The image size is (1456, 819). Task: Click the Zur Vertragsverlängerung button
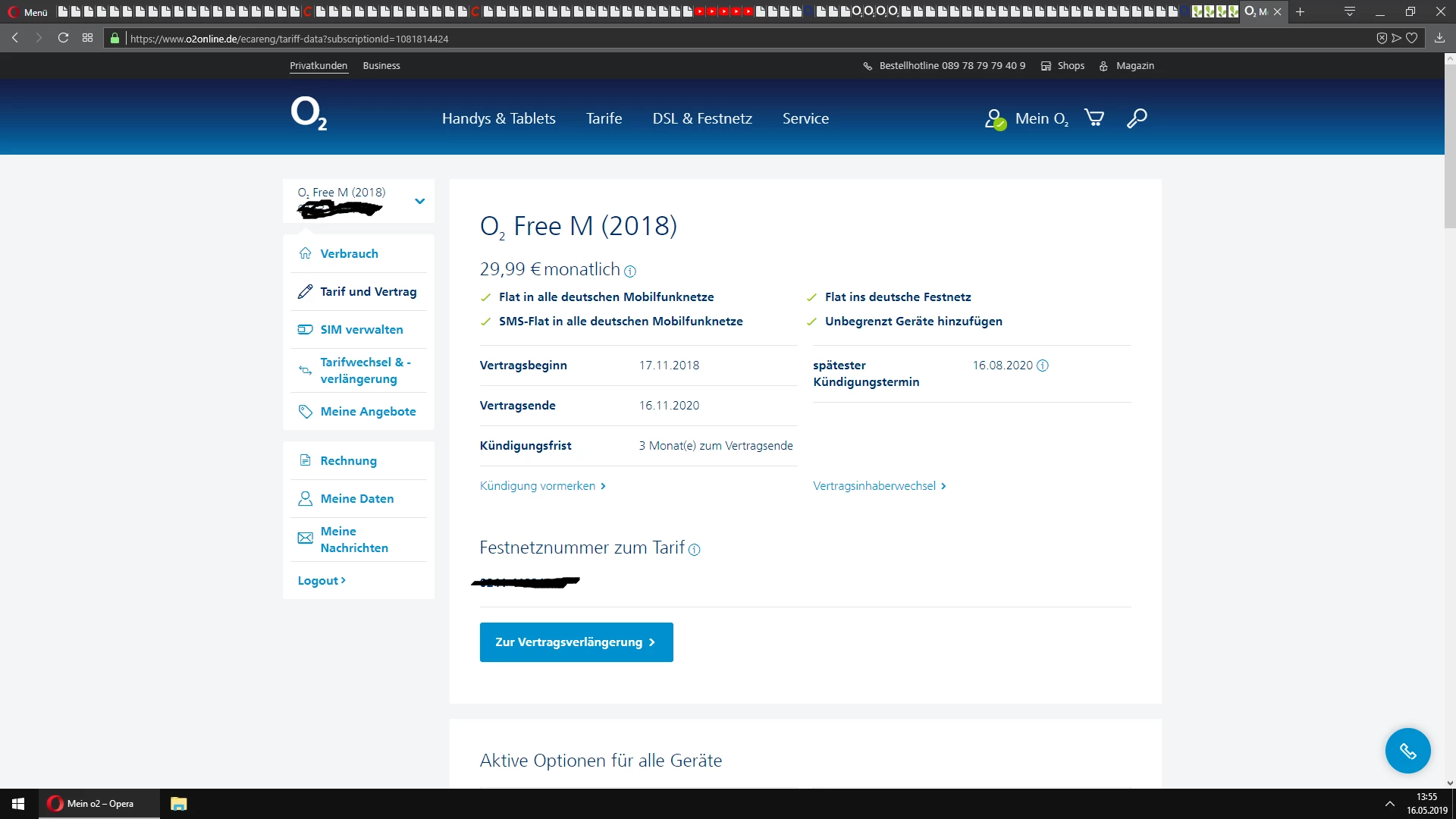coord(576,642)
